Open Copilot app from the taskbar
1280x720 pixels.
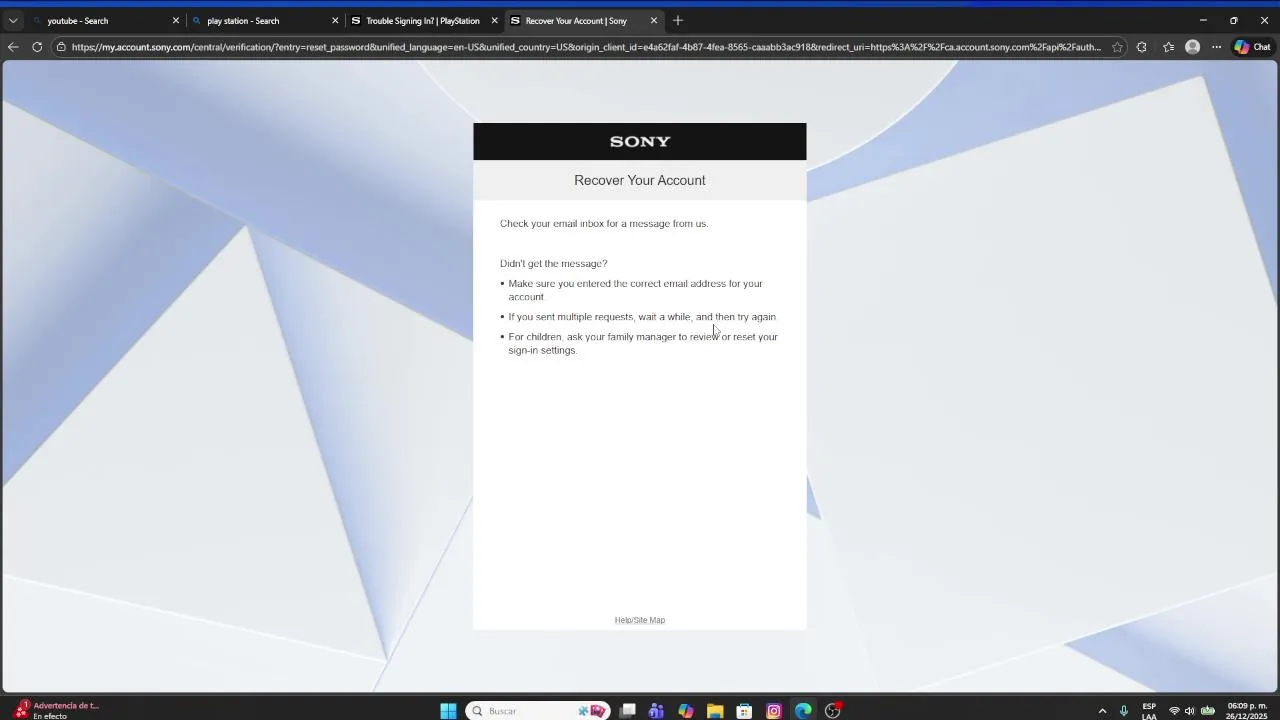(x=686, y=711)
